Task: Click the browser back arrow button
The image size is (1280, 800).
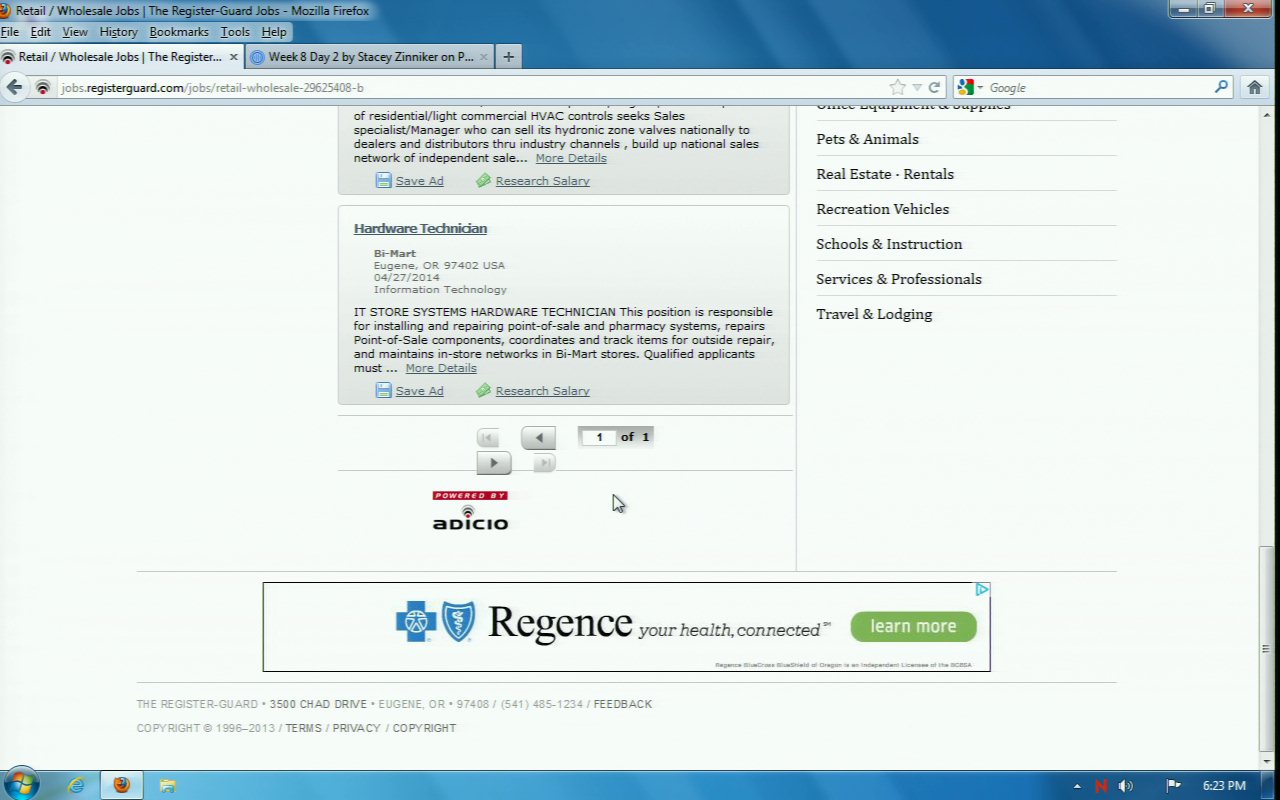Action: pos(14,87)
